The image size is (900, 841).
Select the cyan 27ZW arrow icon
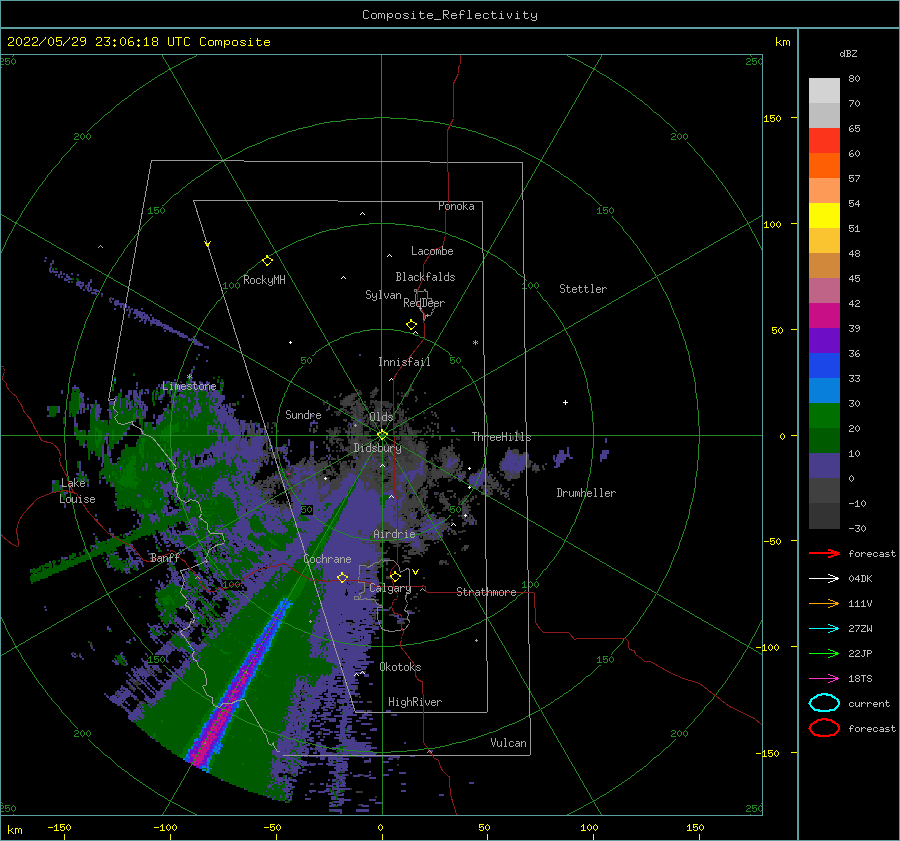824,629
